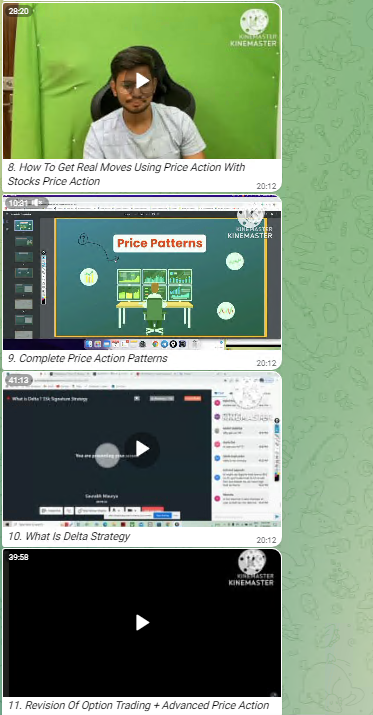
Task: Click the KineMaster logo on video 11
Action: click(252, 568)
